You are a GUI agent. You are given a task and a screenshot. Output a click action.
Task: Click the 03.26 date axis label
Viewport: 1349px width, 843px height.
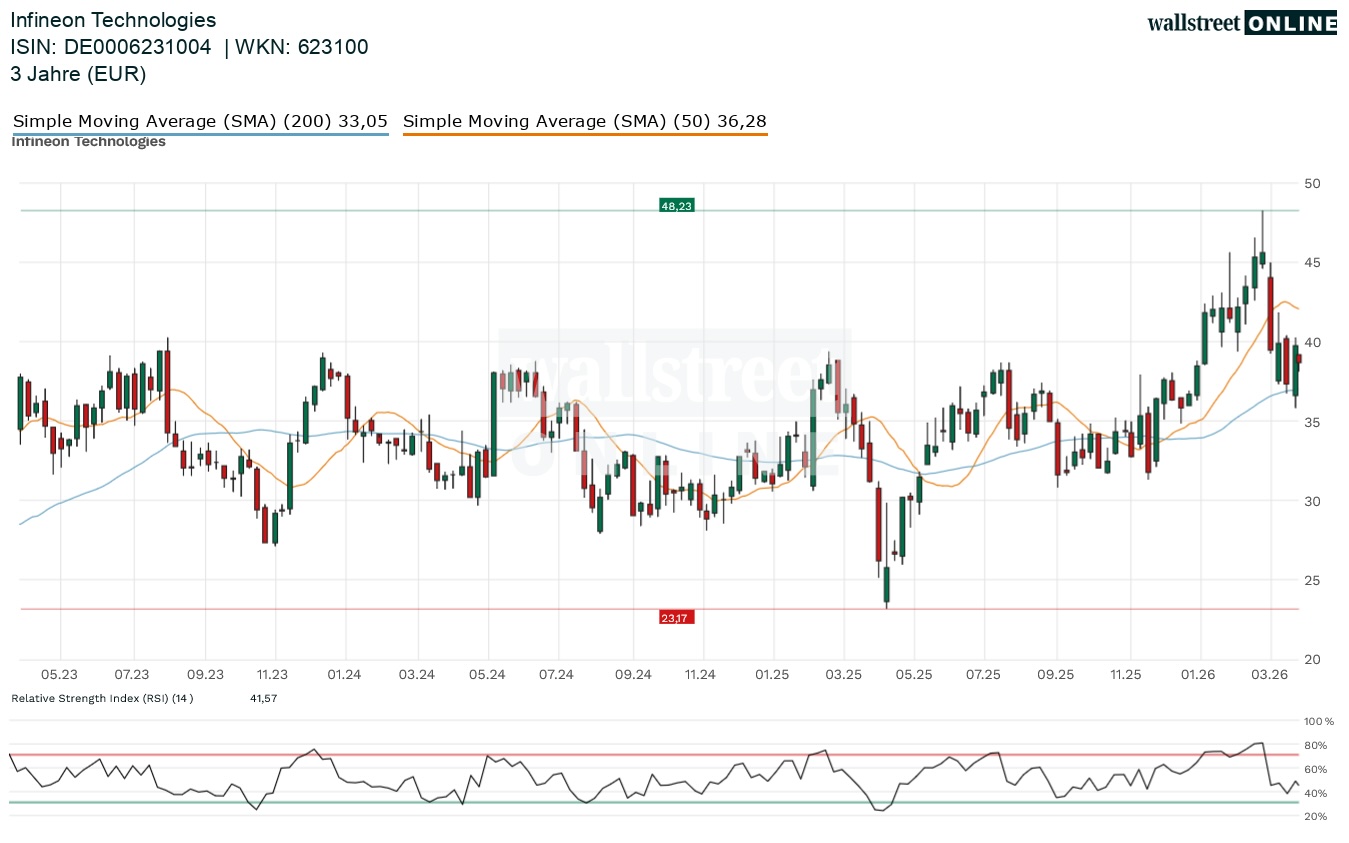coord(1269,675)
